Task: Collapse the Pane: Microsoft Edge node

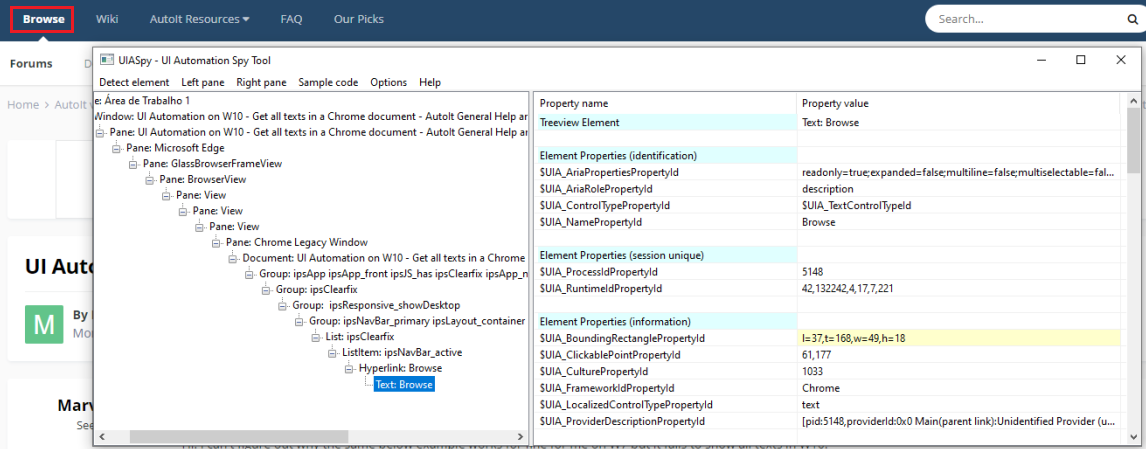Action: [115, 148]
